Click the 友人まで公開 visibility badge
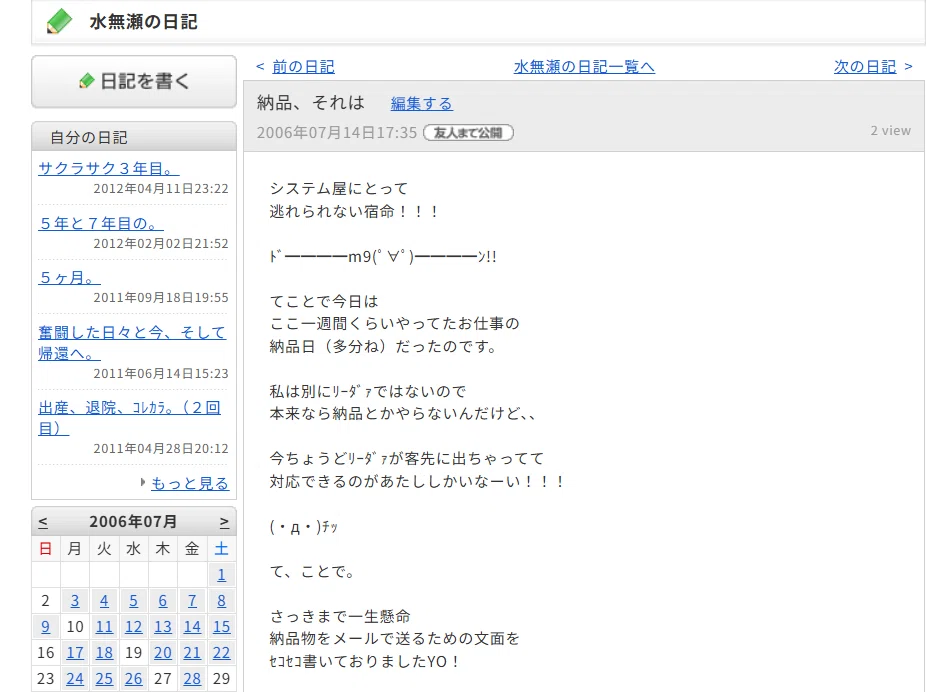This screenshot has width=927, height=692. pos(468,132)
